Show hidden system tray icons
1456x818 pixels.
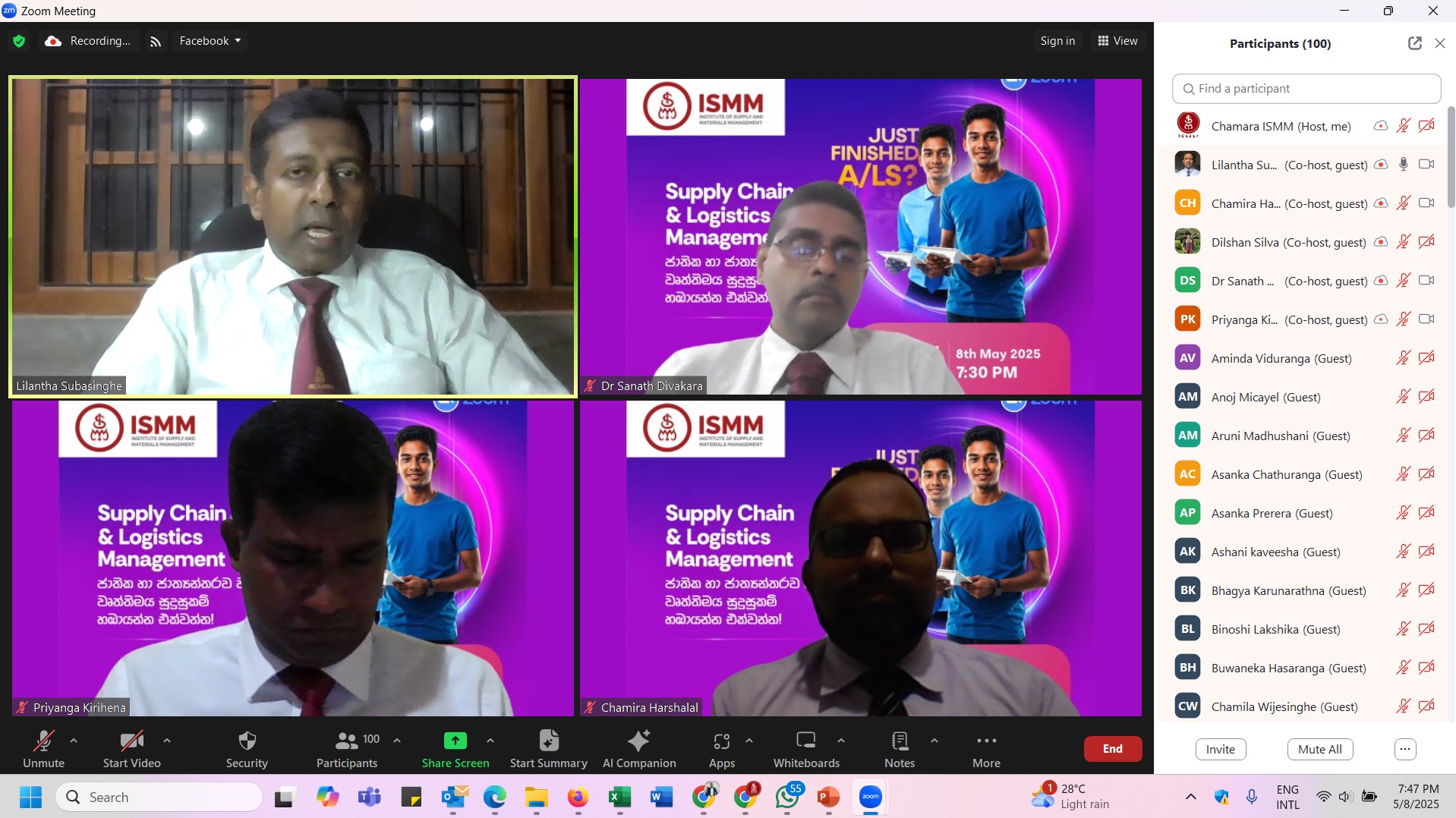click(1191, 797)
